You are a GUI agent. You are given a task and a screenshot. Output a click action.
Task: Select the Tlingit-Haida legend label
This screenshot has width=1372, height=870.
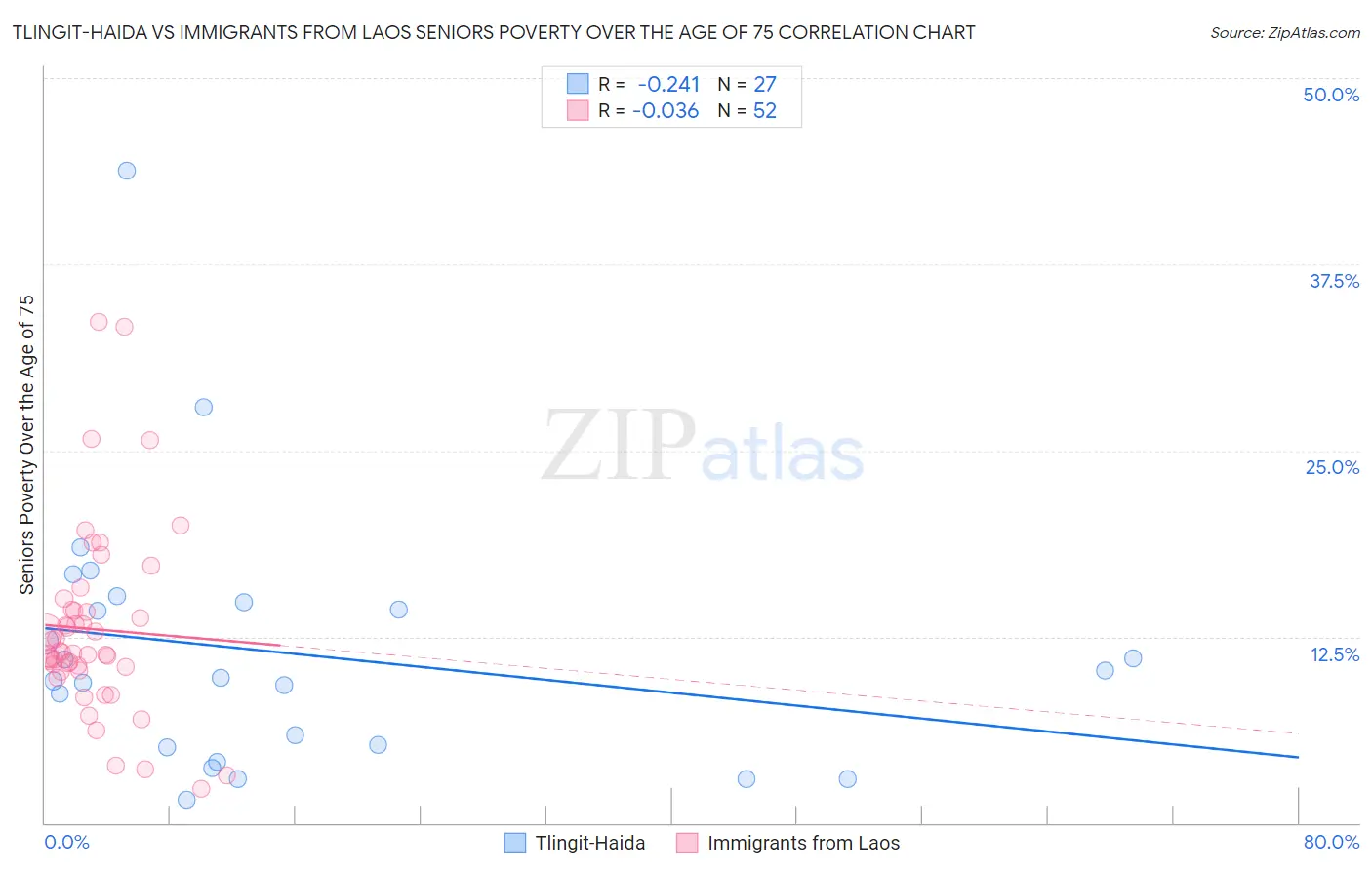(590, 843)
